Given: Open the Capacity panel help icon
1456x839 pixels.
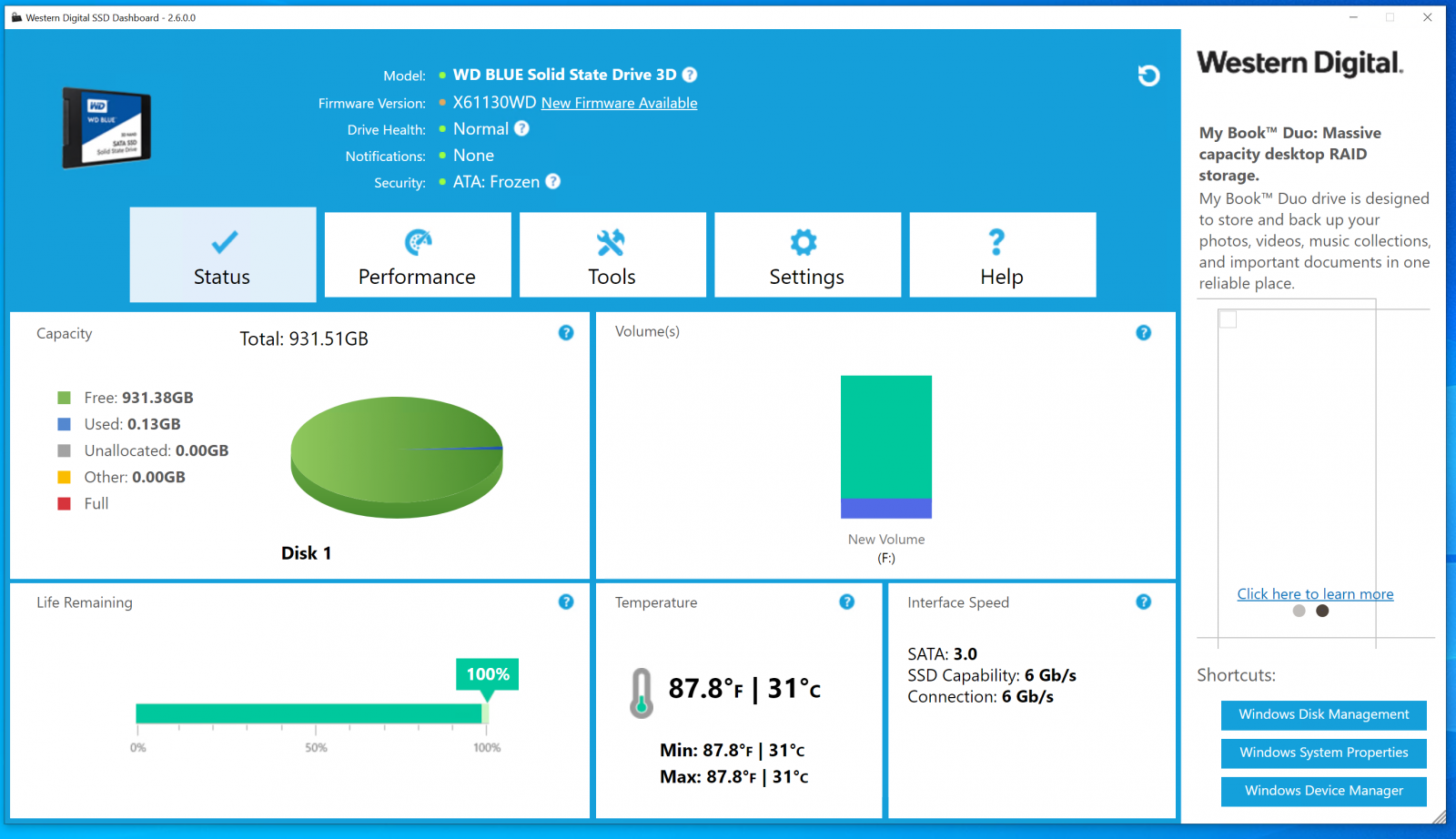Looking at the screenshot, I should point(566,333).
